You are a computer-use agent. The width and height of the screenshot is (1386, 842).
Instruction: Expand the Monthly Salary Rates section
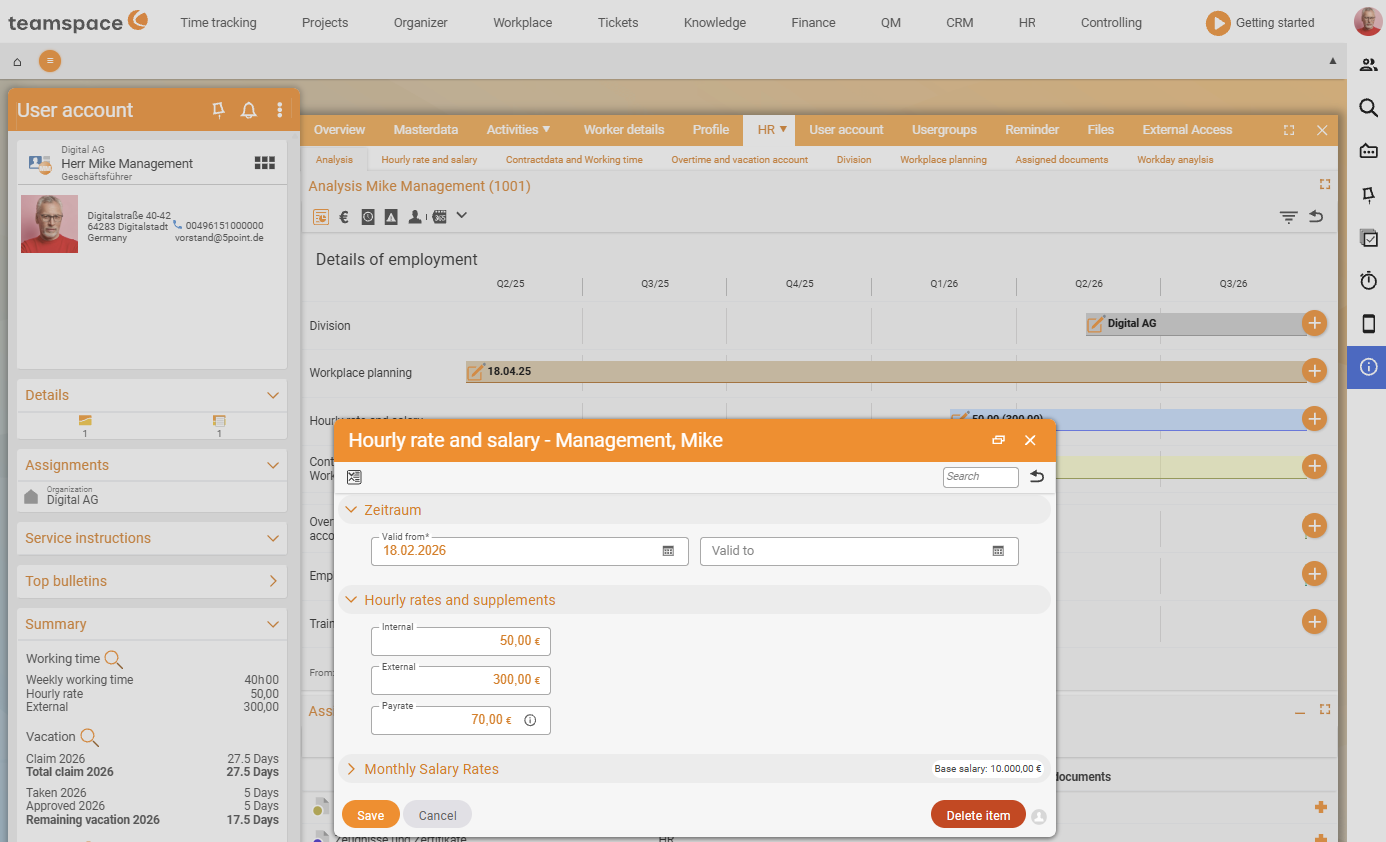pyautogui.click(x=351, y=769)
